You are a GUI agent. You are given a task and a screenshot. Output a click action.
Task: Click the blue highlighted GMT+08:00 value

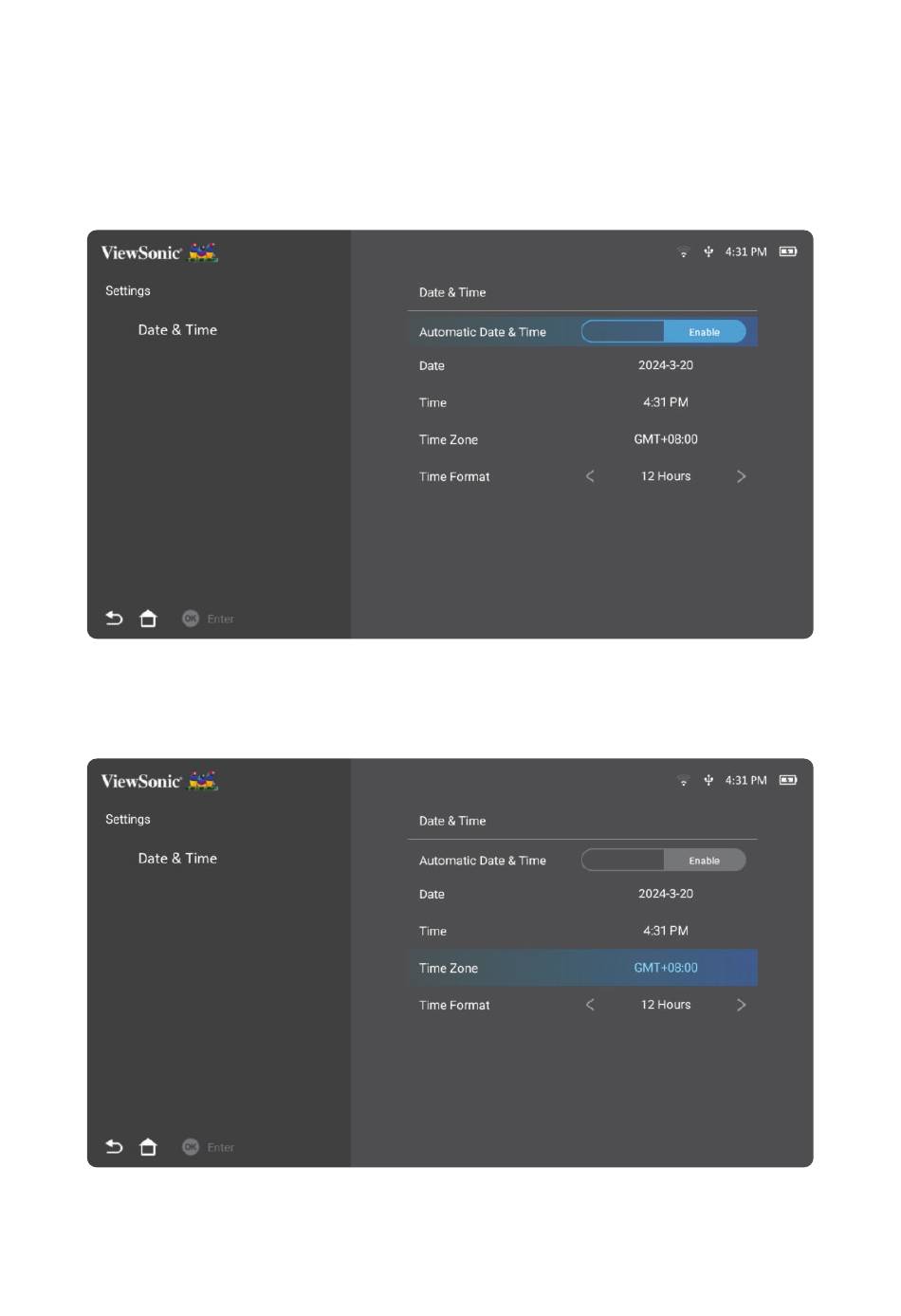pyautogui.click(x=666, y=968)
